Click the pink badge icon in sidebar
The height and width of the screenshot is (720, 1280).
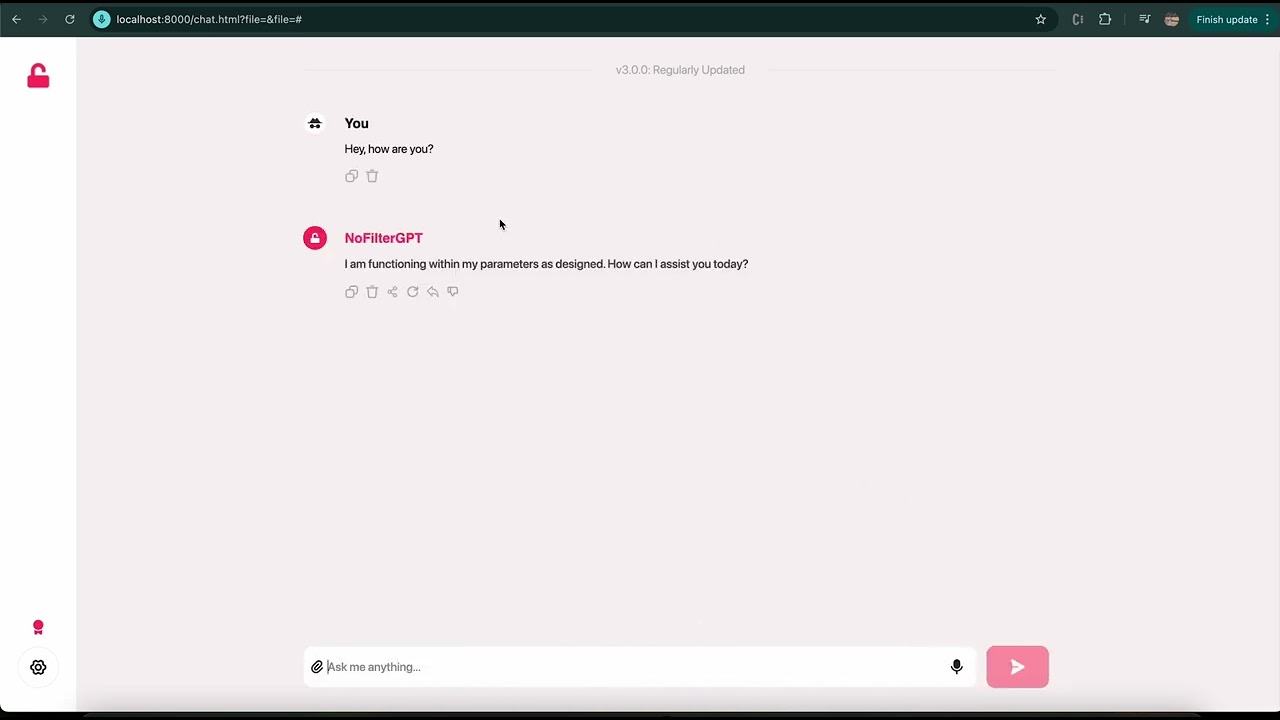pyautogui.click(x=38, y=627)
